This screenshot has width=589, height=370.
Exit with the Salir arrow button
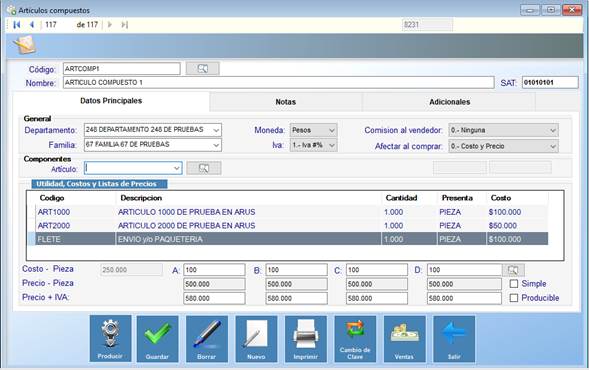point(454,338)
